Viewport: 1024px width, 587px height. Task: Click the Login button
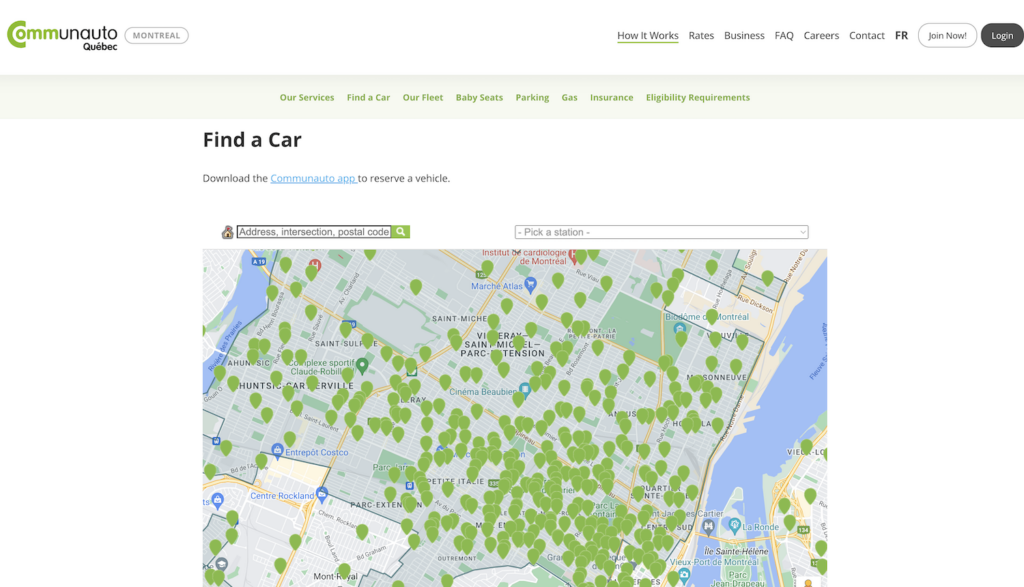click(x=1001, y=35)
